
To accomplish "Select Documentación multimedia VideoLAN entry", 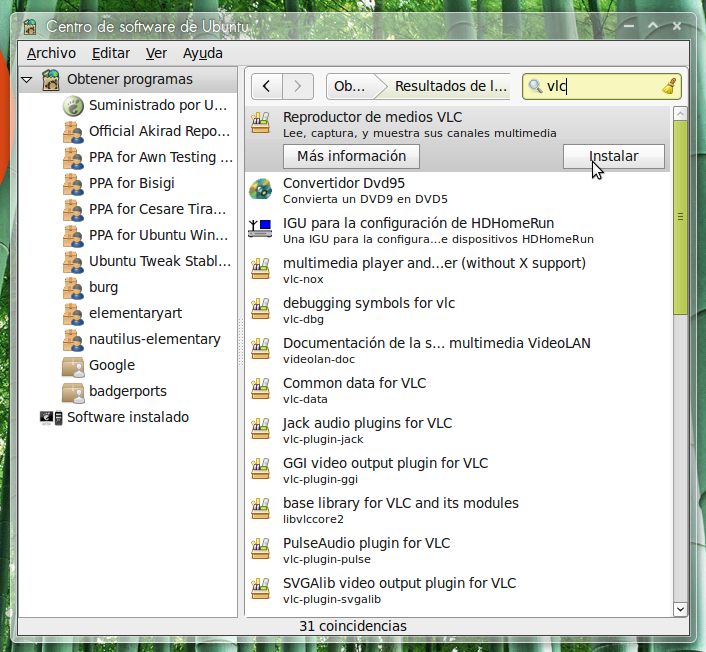I will (459, 350).
